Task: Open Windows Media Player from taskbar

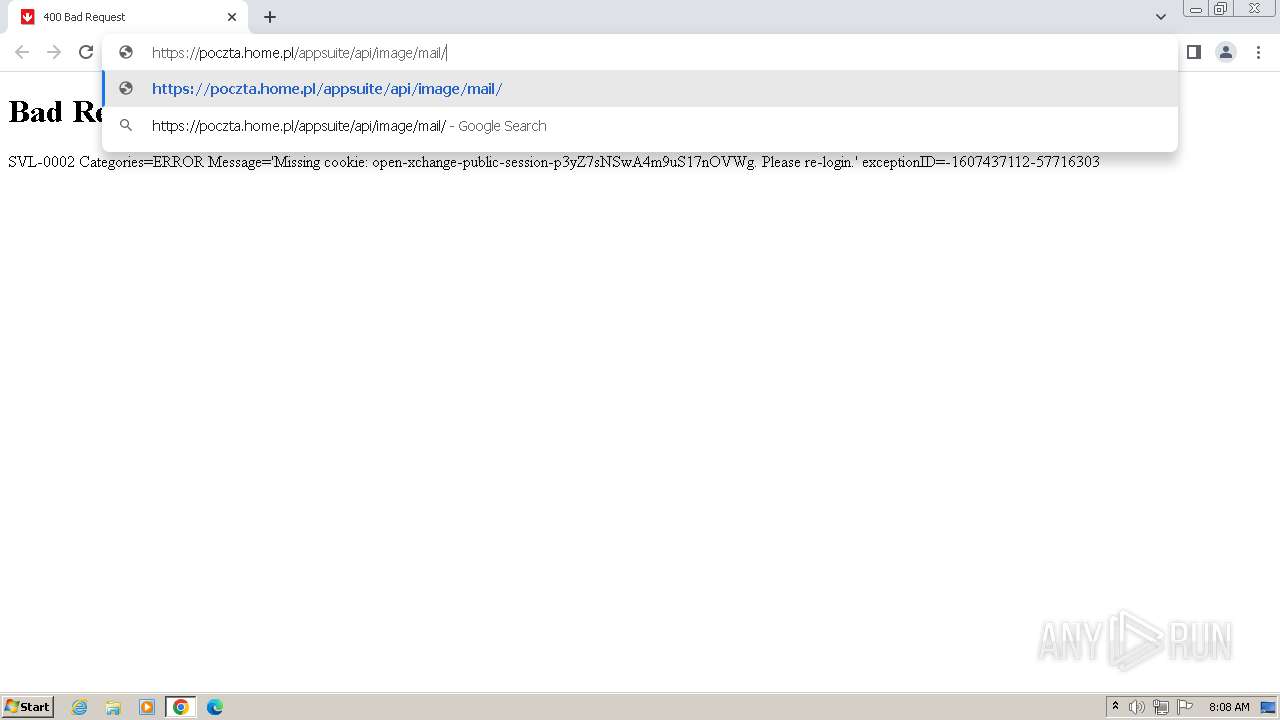Action: point(147,707)
